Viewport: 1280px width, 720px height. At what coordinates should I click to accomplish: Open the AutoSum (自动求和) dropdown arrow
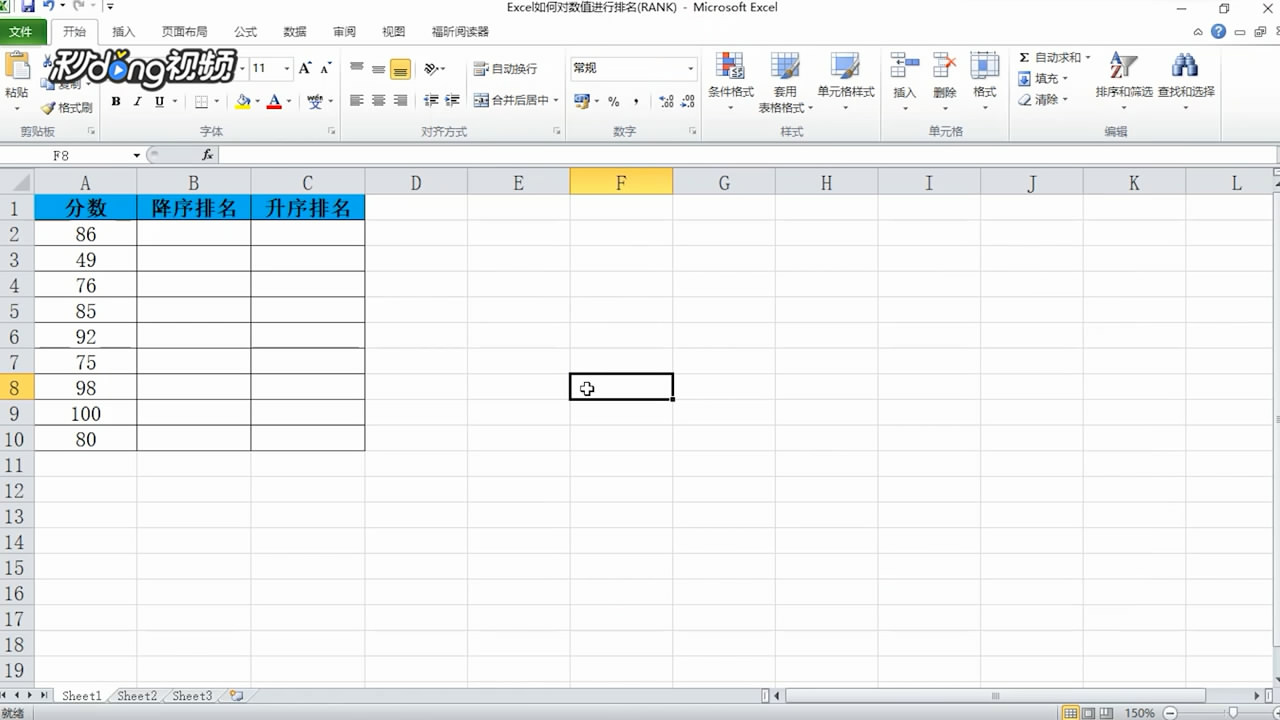[x=1088, y=57]
